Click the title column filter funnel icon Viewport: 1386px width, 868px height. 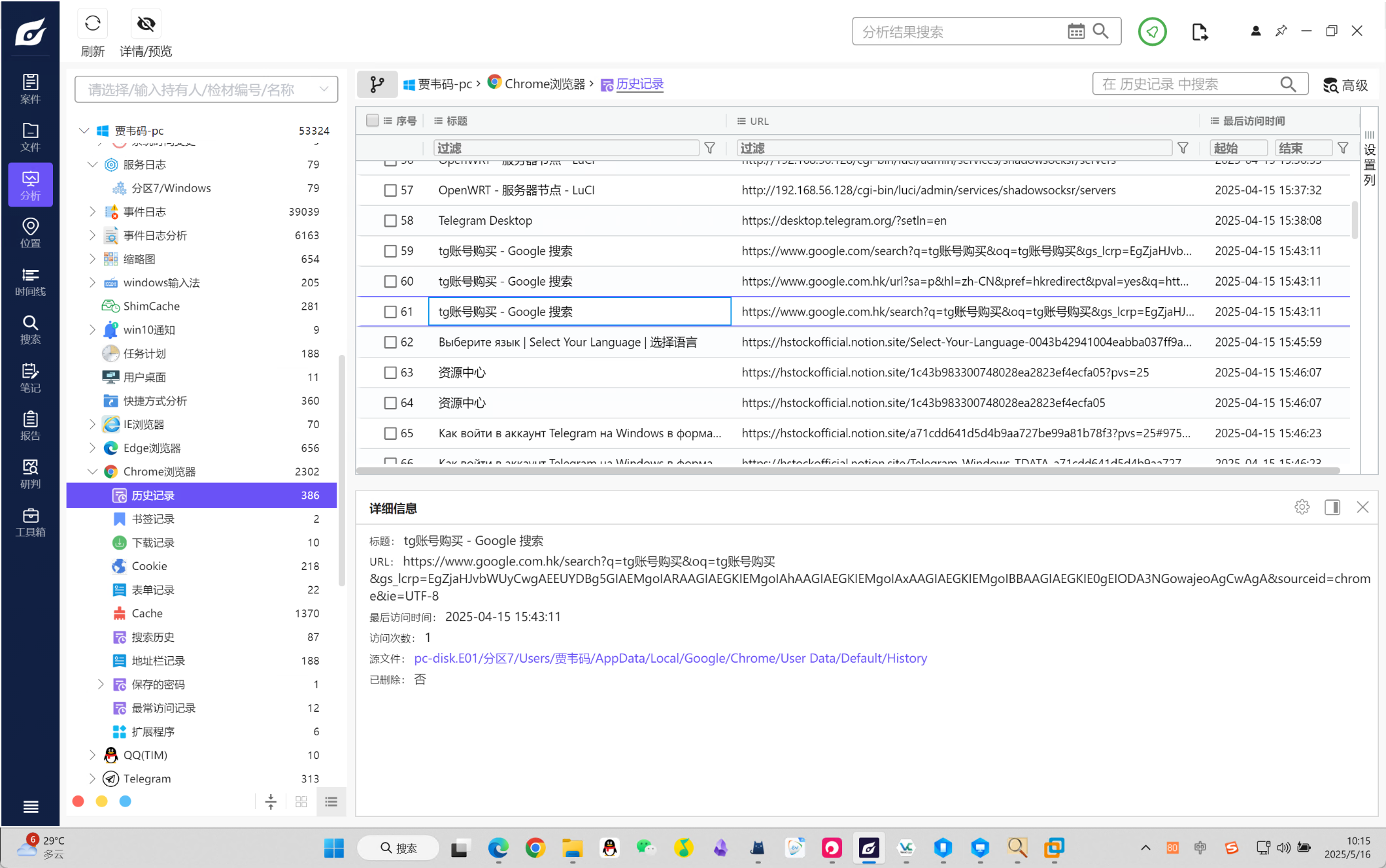tap(709, 148)
